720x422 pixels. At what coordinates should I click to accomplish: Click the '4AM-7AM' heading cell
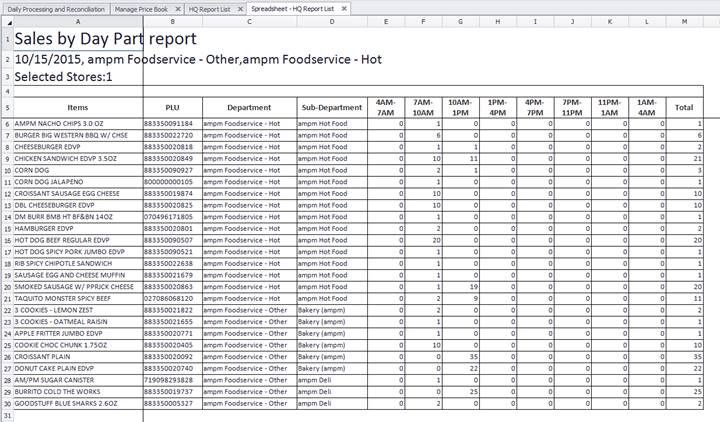click(386, 107)
